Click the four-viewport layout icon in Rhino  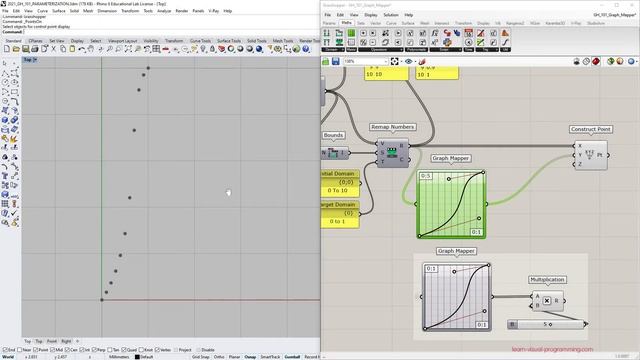[x=156, y=49]
